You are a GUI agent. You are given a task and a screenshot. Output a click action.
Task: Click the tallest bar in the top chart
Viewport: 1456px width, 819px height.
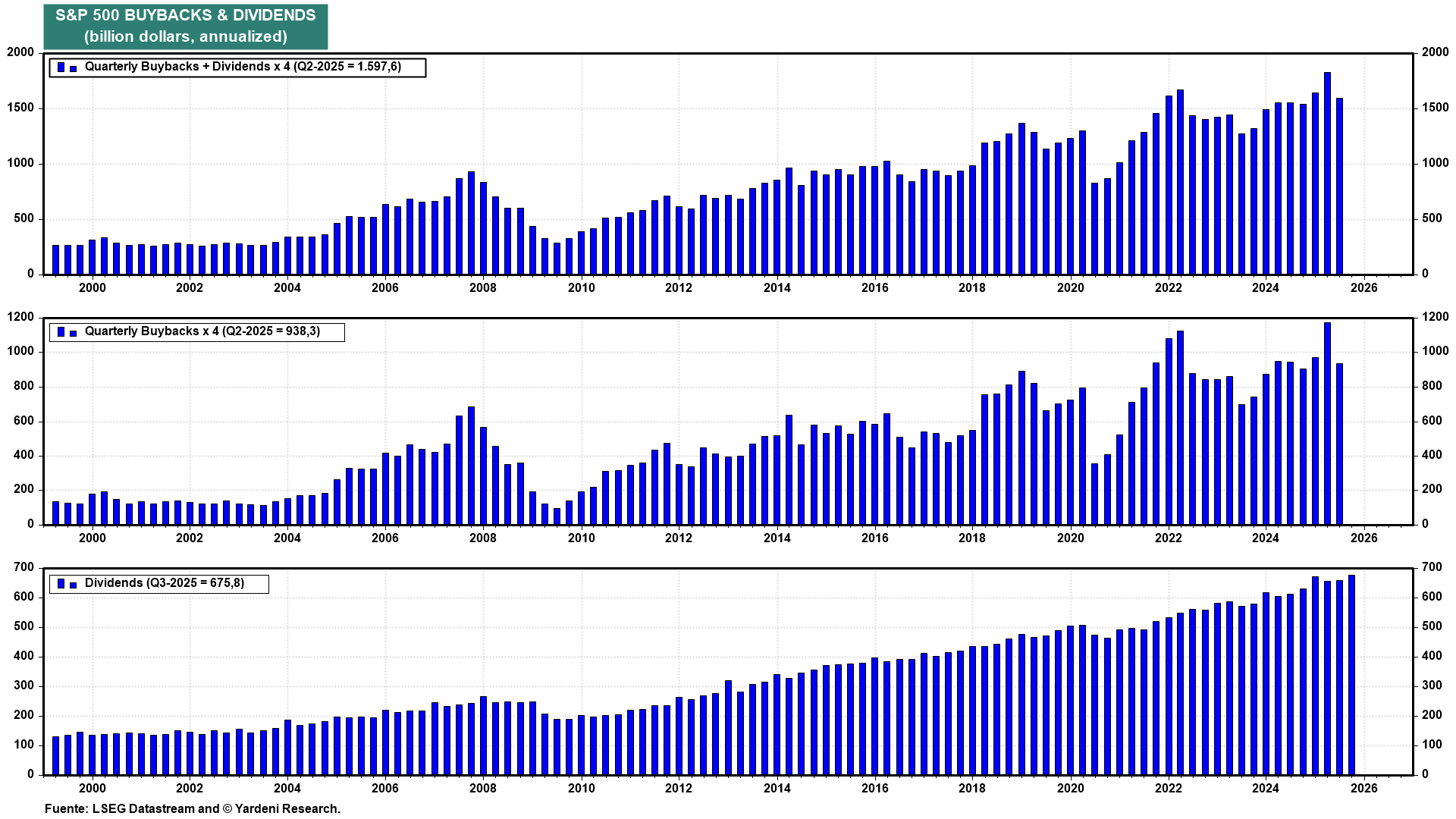[1327, 173]
